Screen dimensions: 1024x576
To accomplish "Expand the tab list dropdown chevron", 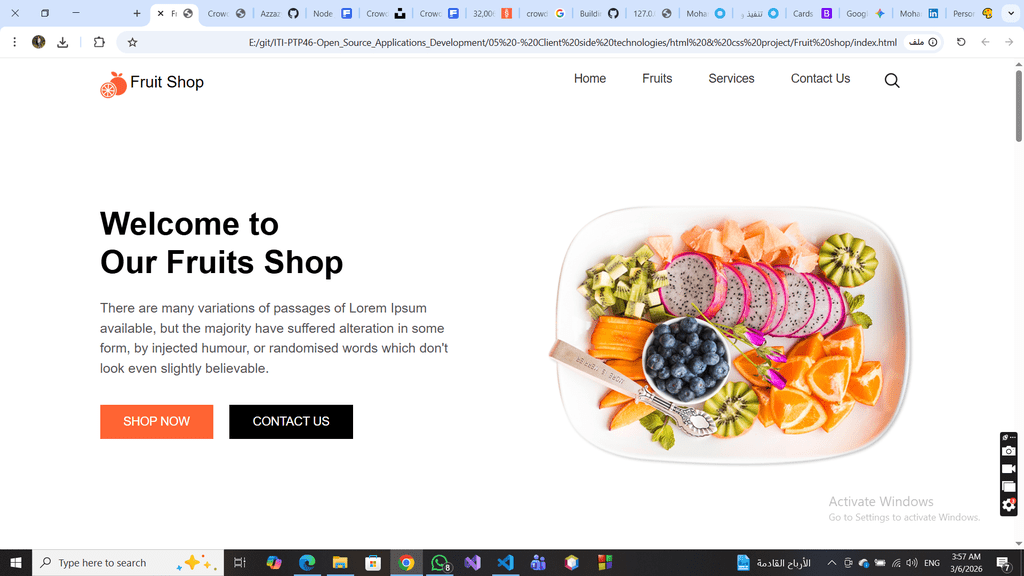I will pos(1011,13).
